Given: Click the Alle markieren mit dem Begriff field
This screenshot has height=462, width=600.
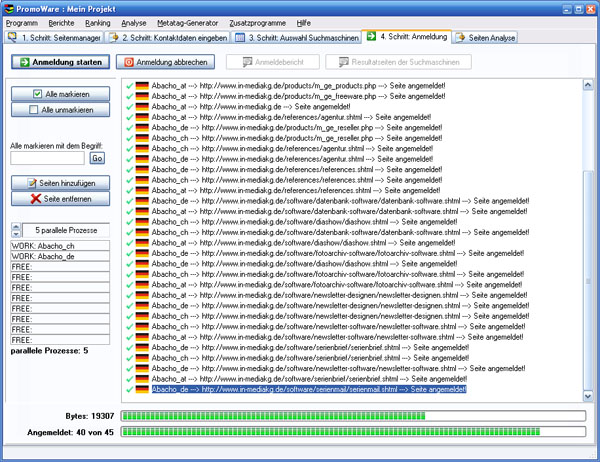Looking at the screenshot, I should pos(47,158).
